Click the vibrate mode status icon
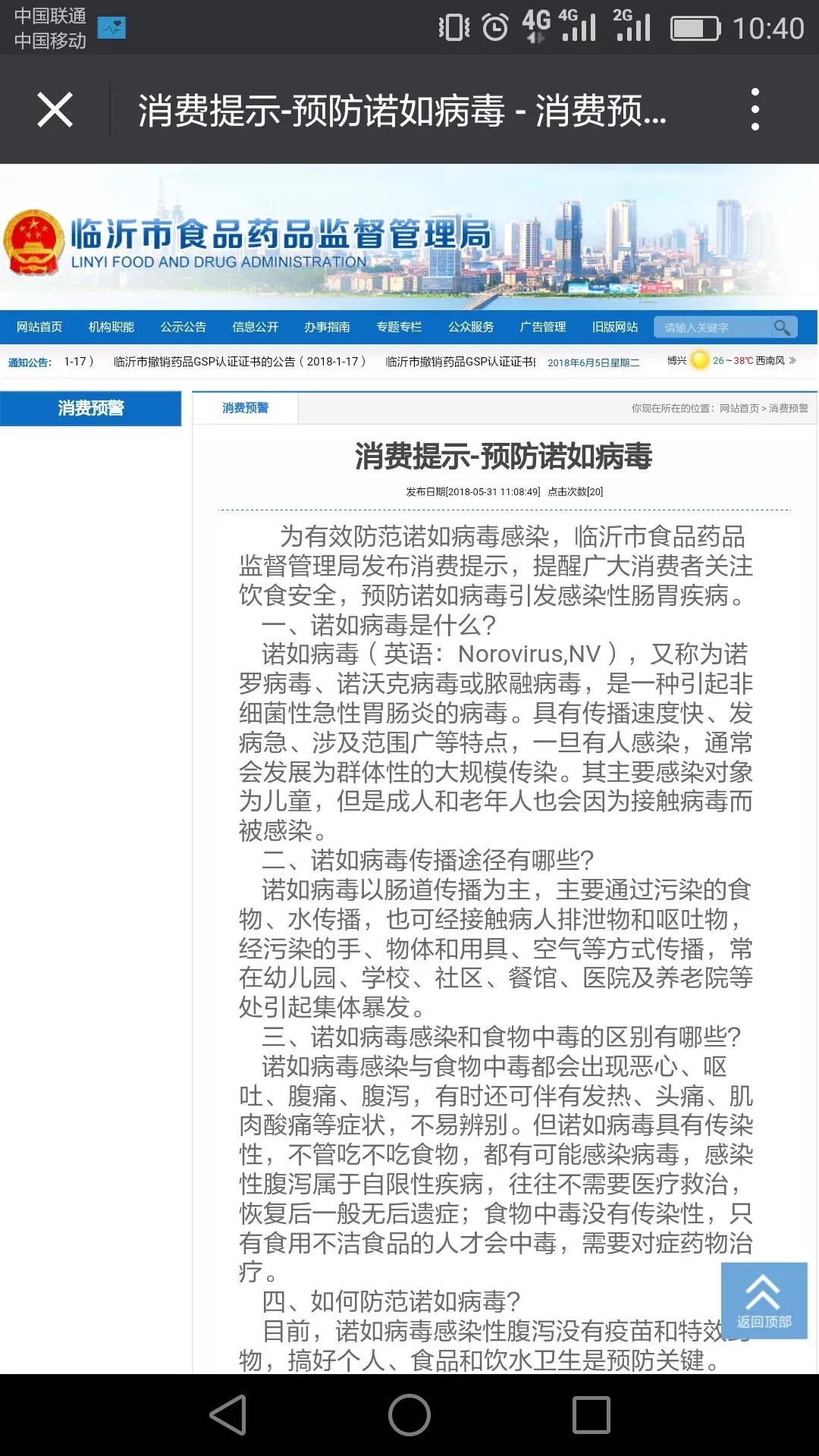 454,28
